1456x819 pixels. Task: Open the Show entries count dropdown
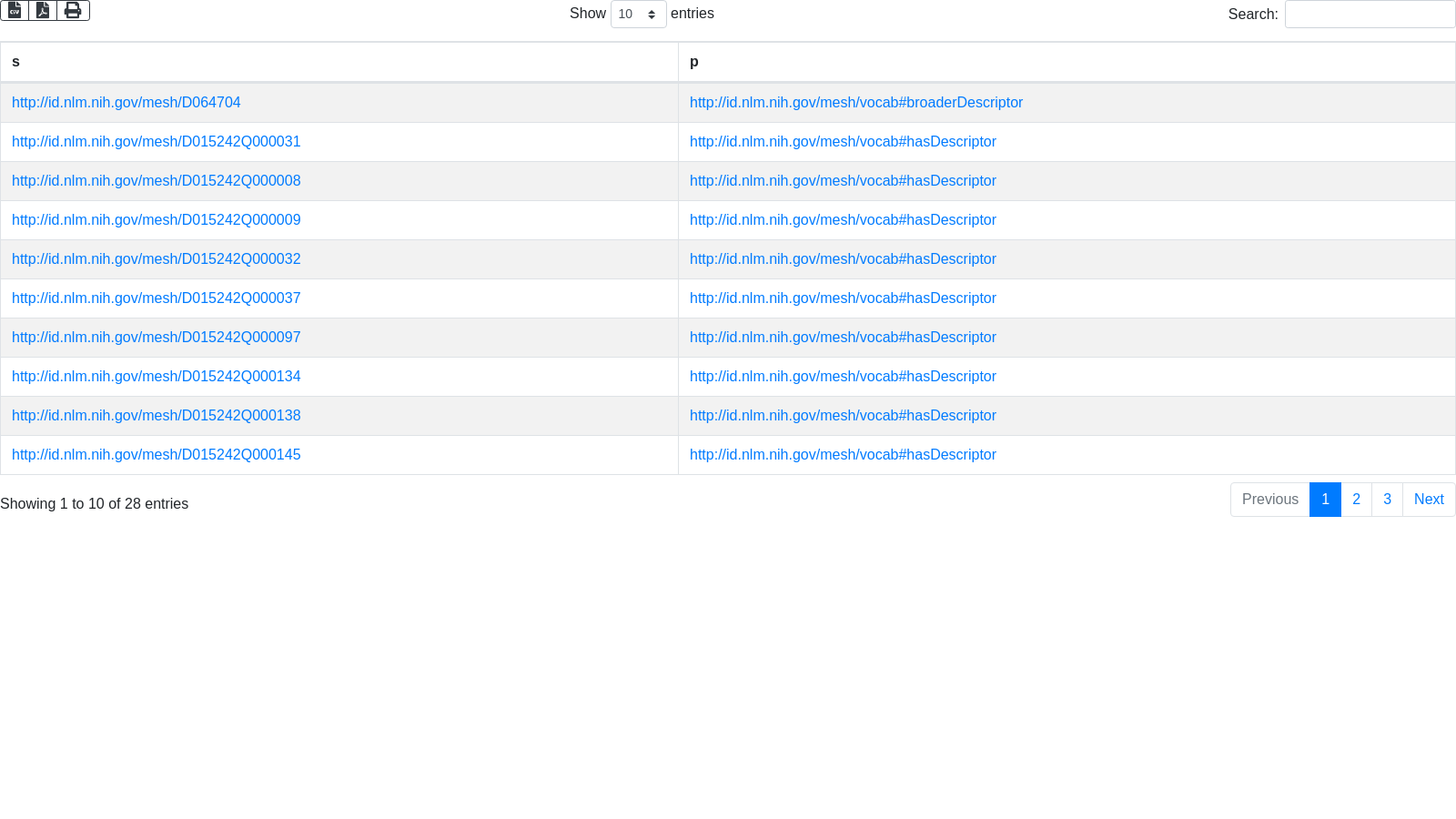638,15
